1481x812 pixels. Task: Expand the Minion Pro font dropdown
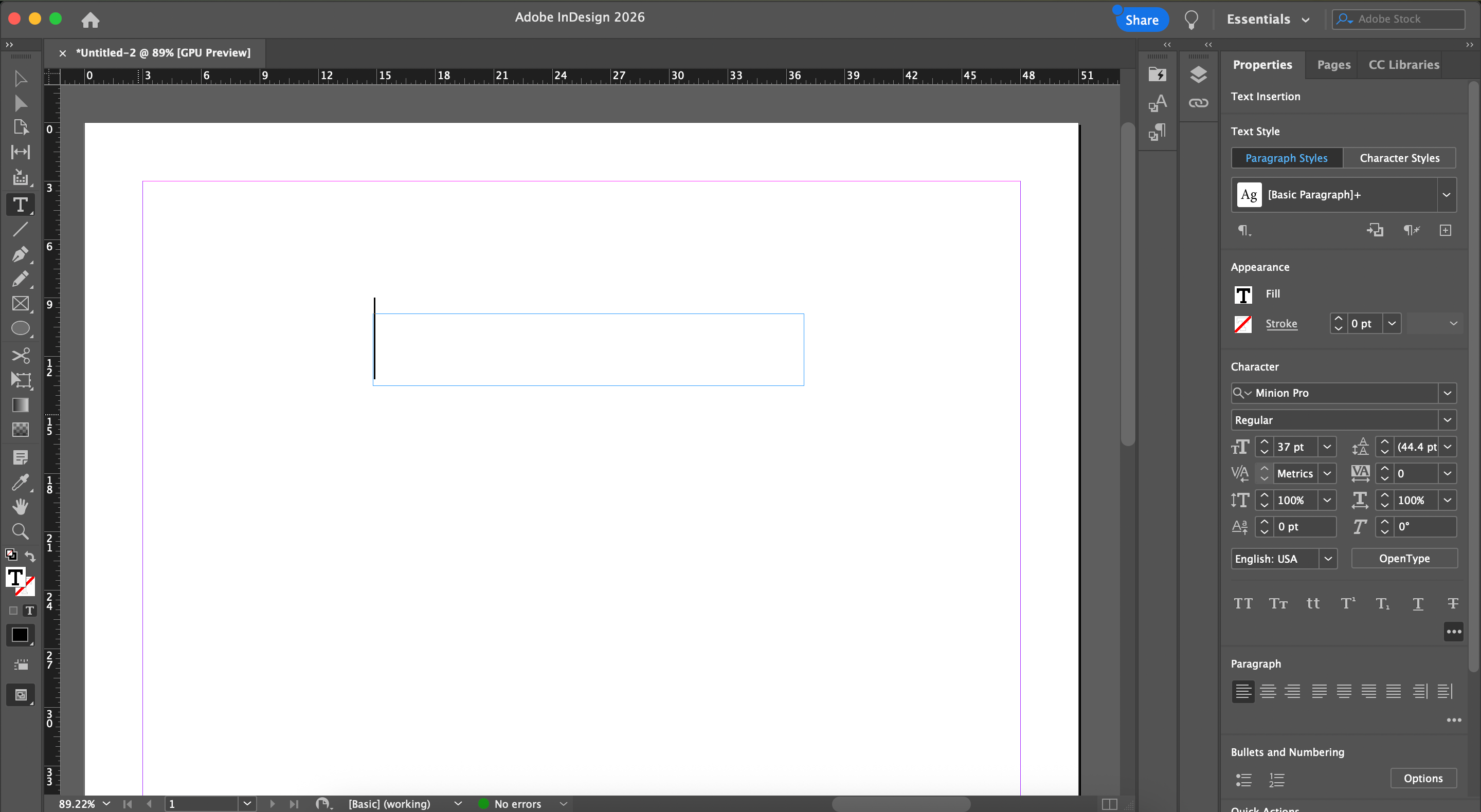1447,393
